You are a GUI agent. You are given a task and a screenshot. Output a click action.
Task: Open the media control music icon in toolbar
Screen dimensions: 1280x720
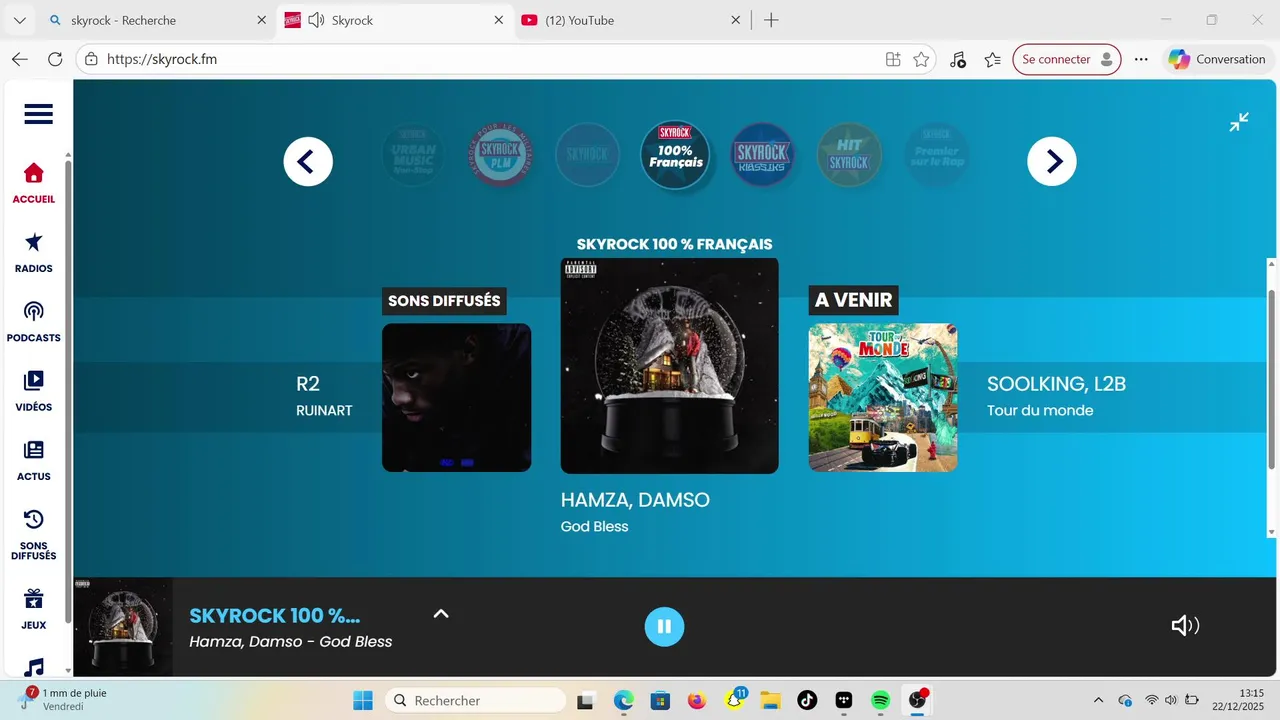pos(958,59)
